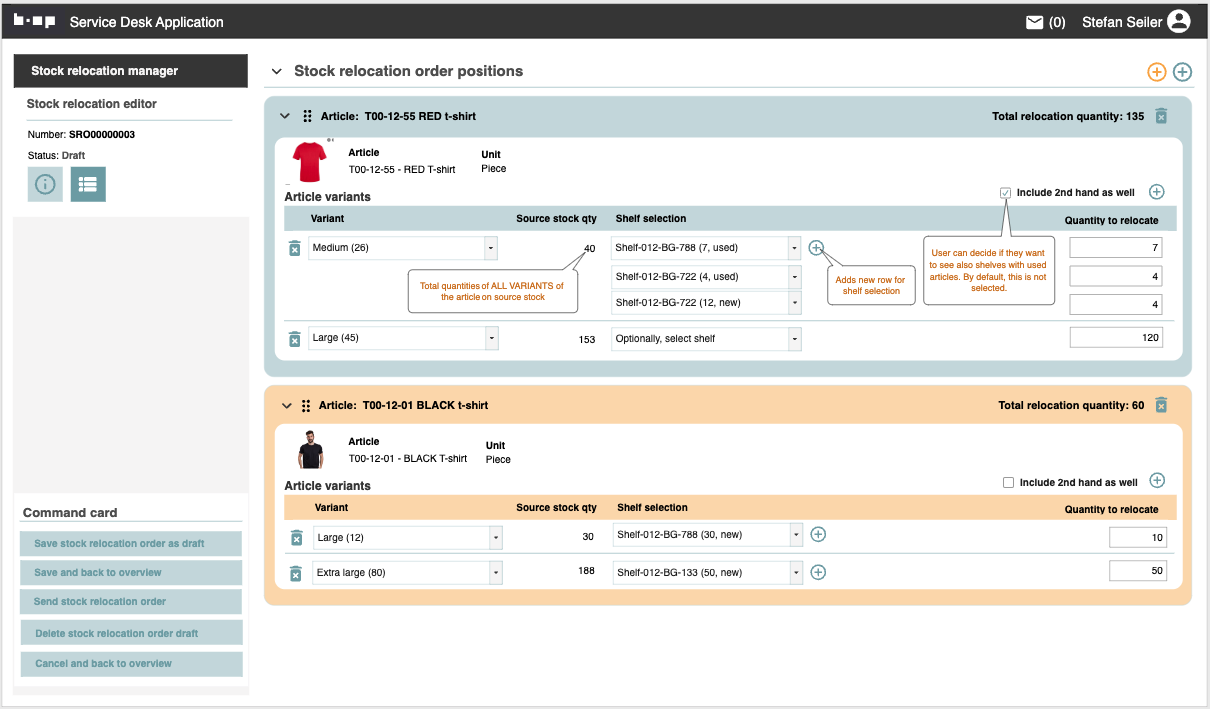Enable Include 2nd hand for BLACK t-shirt
Screen dimensions: 1210x709
coord(1008,482)
